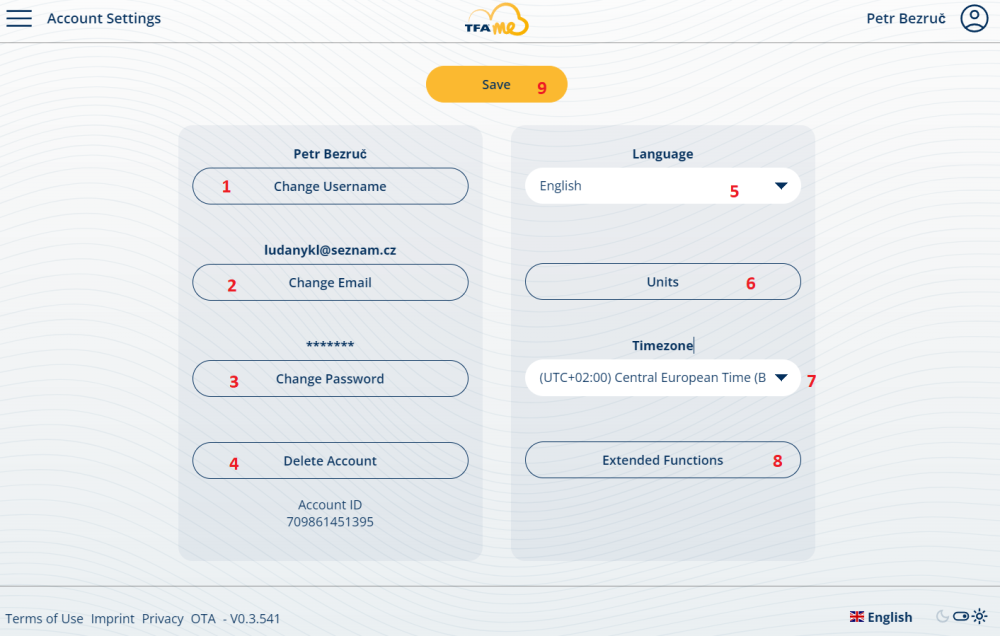Open Extended Functions

click(663, 460)
